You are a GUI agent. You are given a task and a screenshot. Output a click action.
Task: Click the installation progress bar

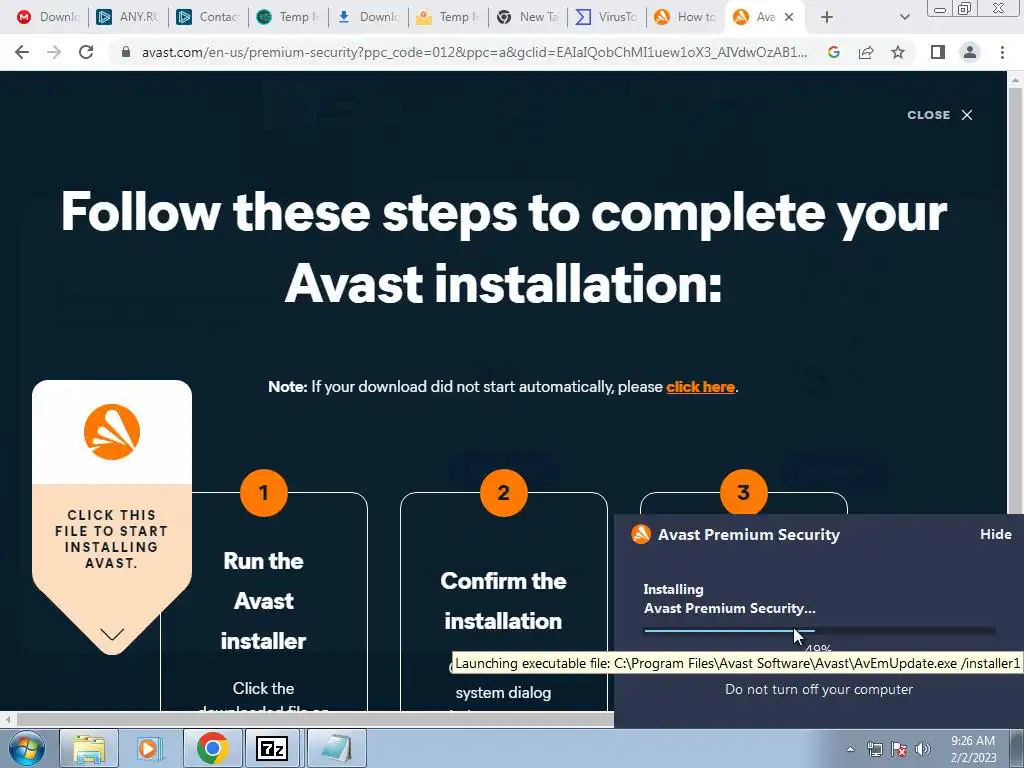click(820, 631)
